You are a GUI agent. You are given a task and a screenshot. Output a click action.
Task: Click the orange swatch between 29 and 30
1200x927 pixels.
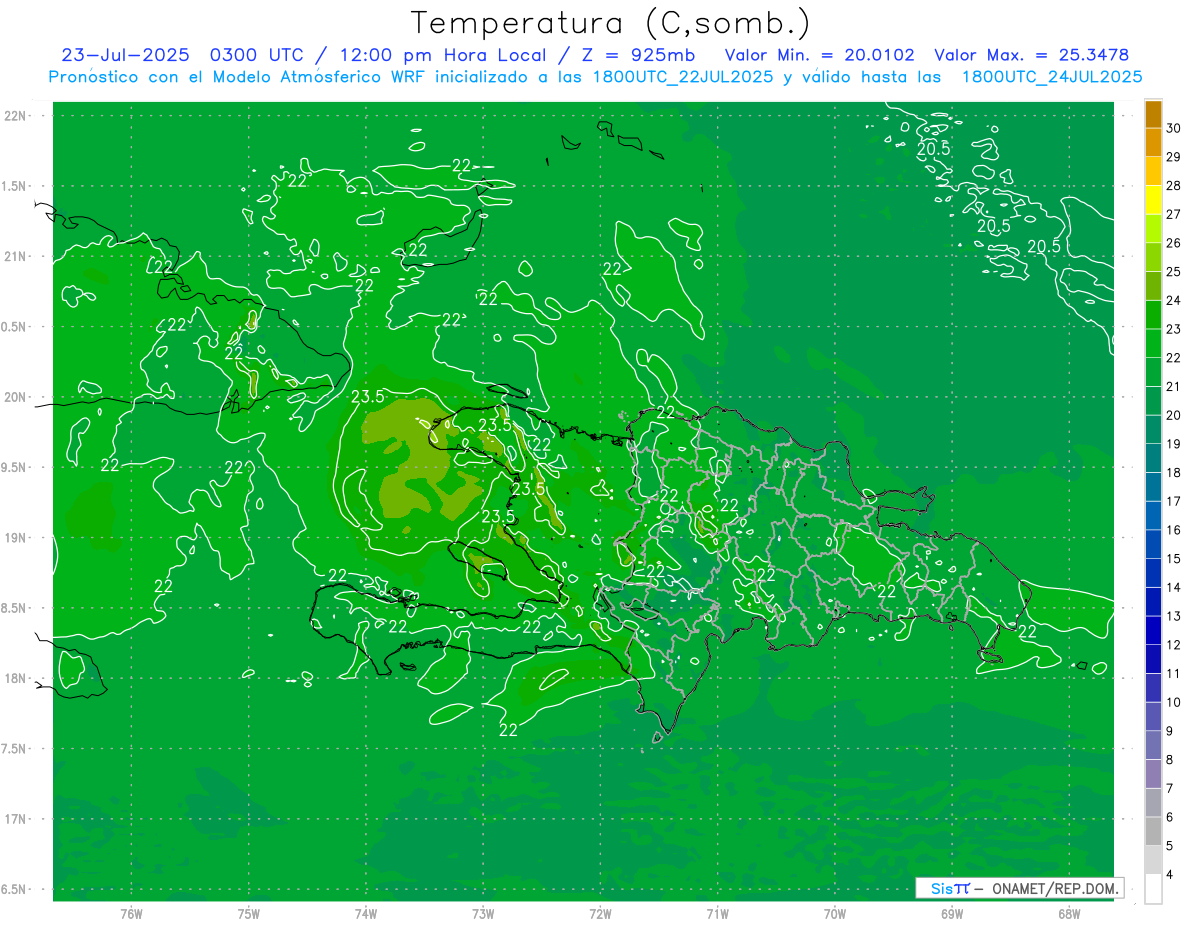[x=1153, y=143]
